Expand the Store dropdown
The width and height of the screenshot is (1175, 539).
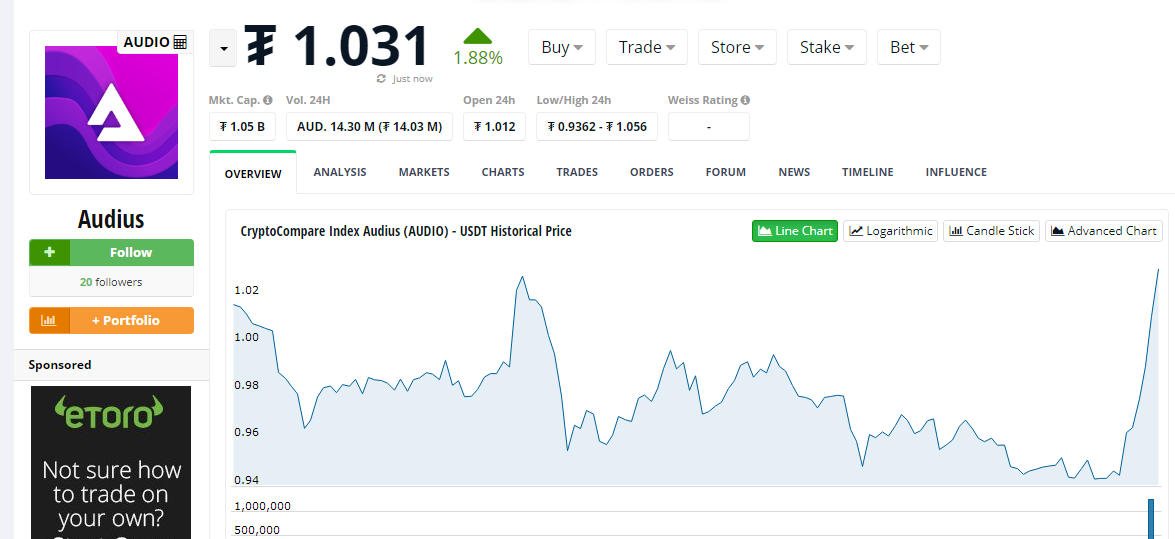[737, 47]
